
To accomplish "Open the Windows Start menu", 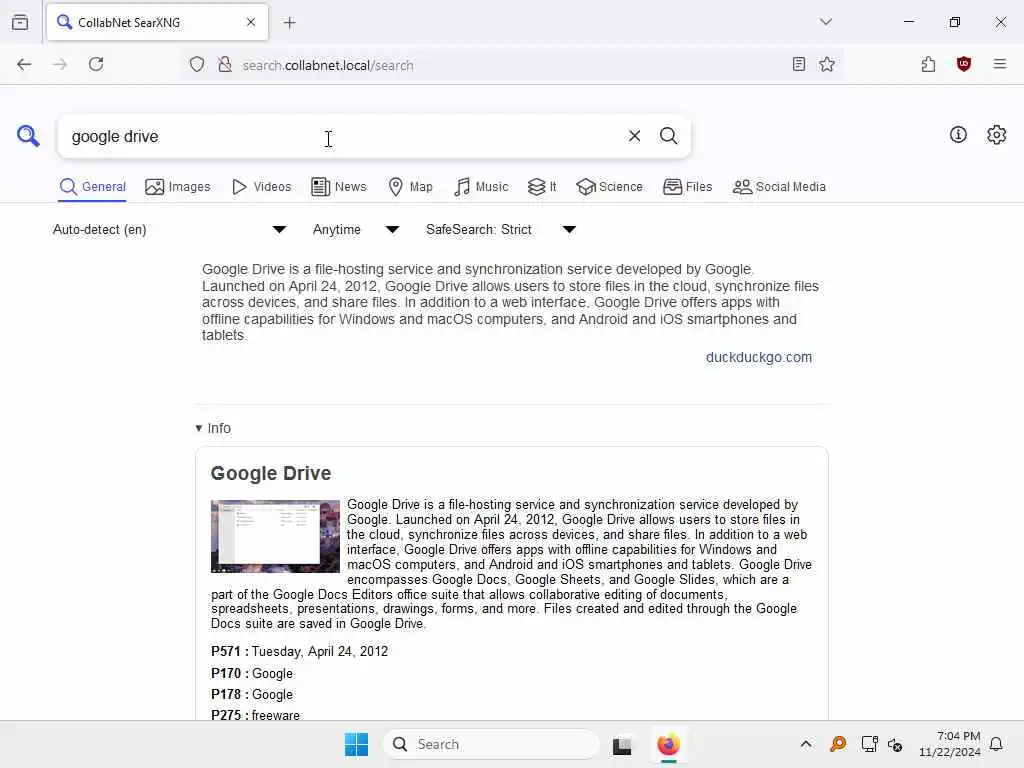I will coord(356,744).
